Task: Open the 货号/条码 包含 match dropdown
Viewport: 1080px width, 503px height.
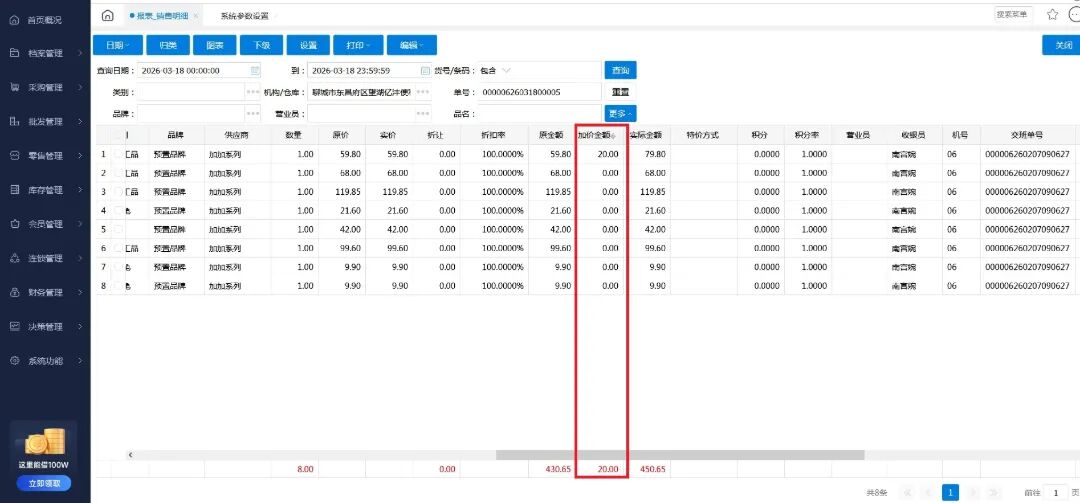Action: [x=495, y=71]
